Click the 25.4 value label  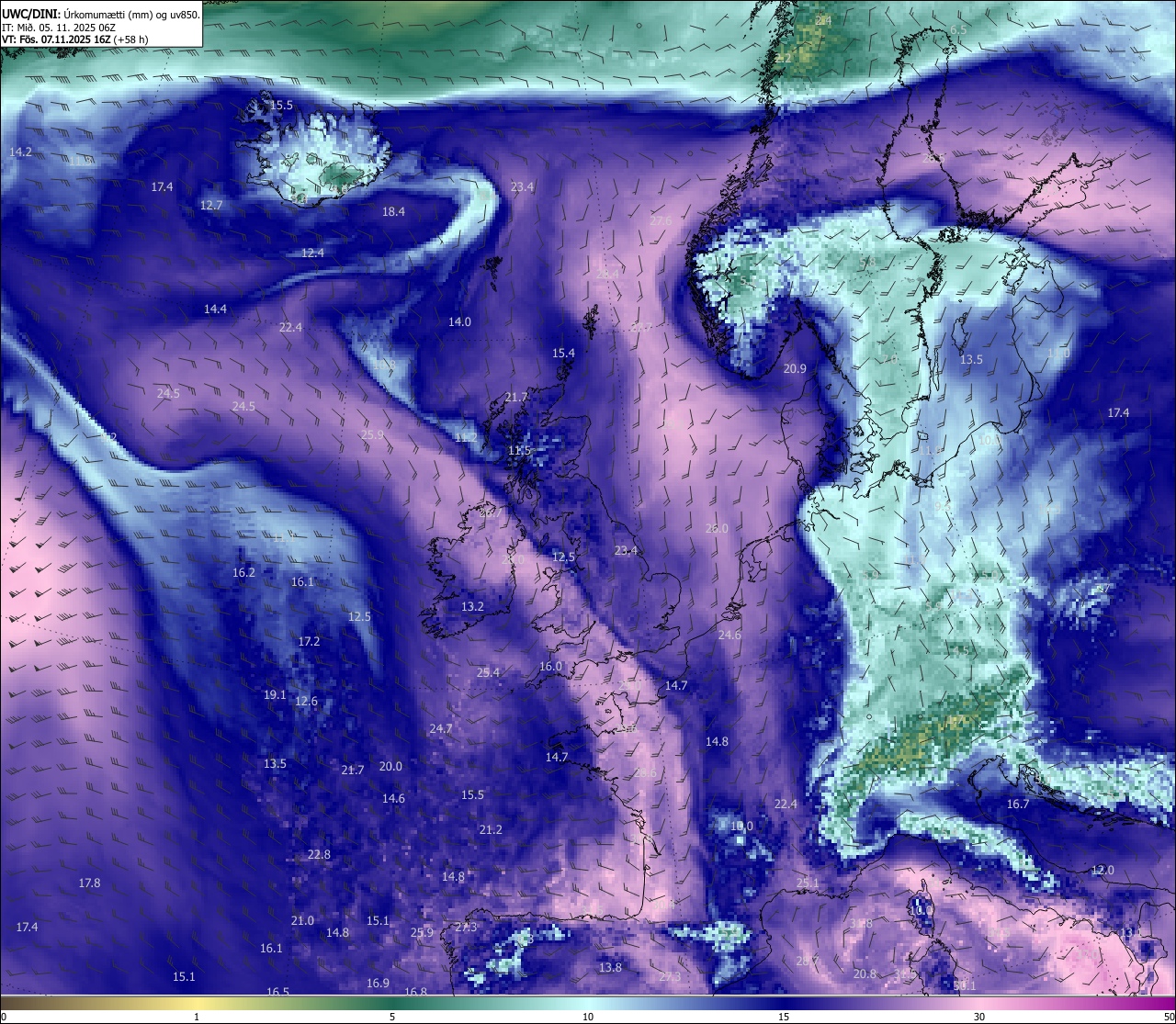coord(488,672)
